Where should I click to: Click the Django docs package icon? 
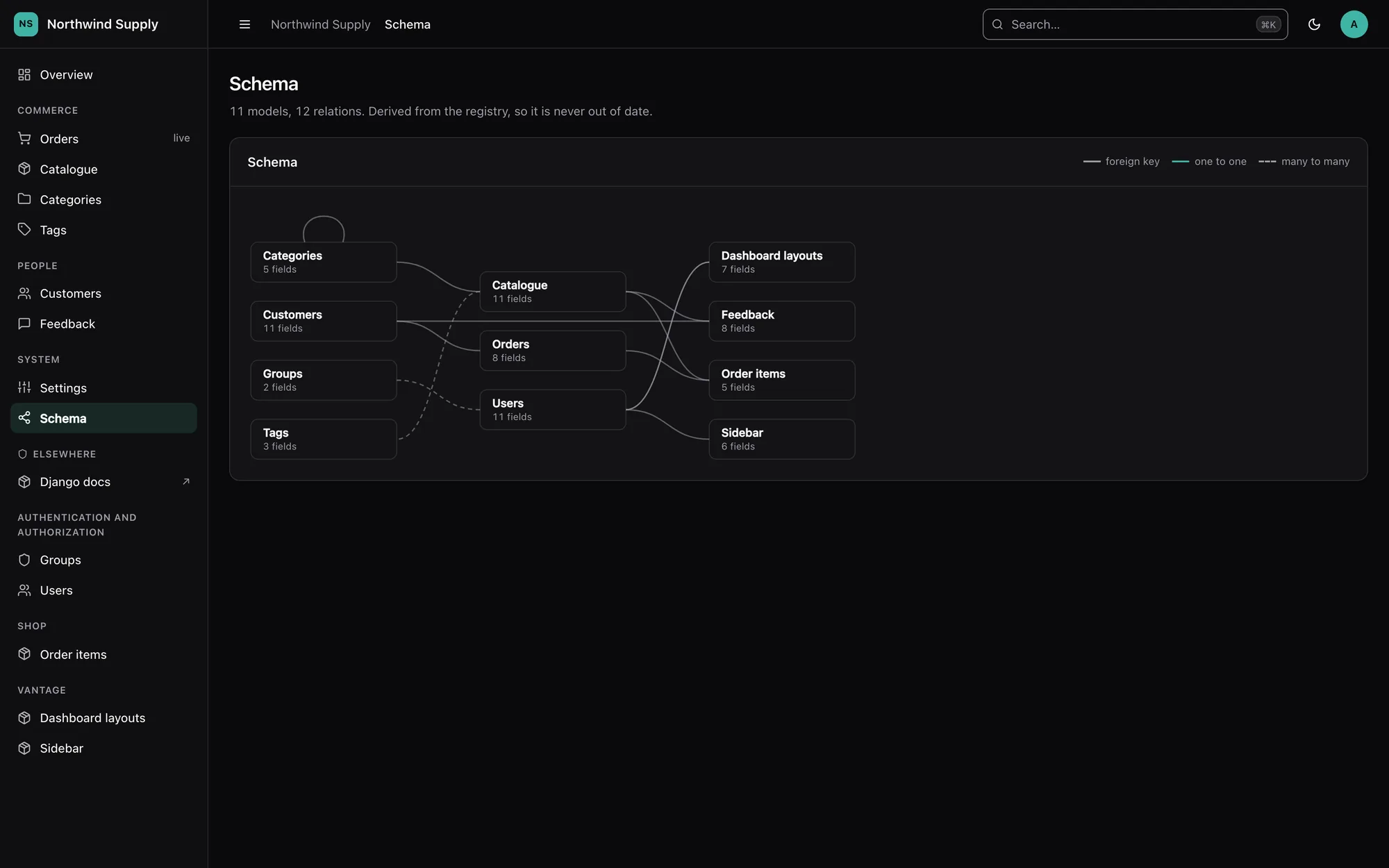coord(24,482)
